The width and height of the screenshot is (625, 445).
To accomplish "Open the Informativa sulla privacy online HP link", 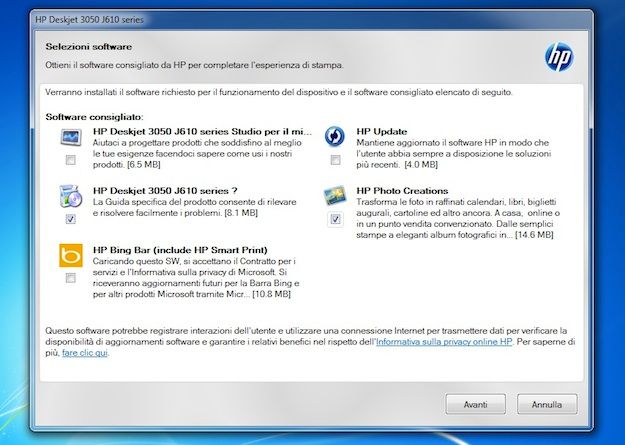I will 444,342.
